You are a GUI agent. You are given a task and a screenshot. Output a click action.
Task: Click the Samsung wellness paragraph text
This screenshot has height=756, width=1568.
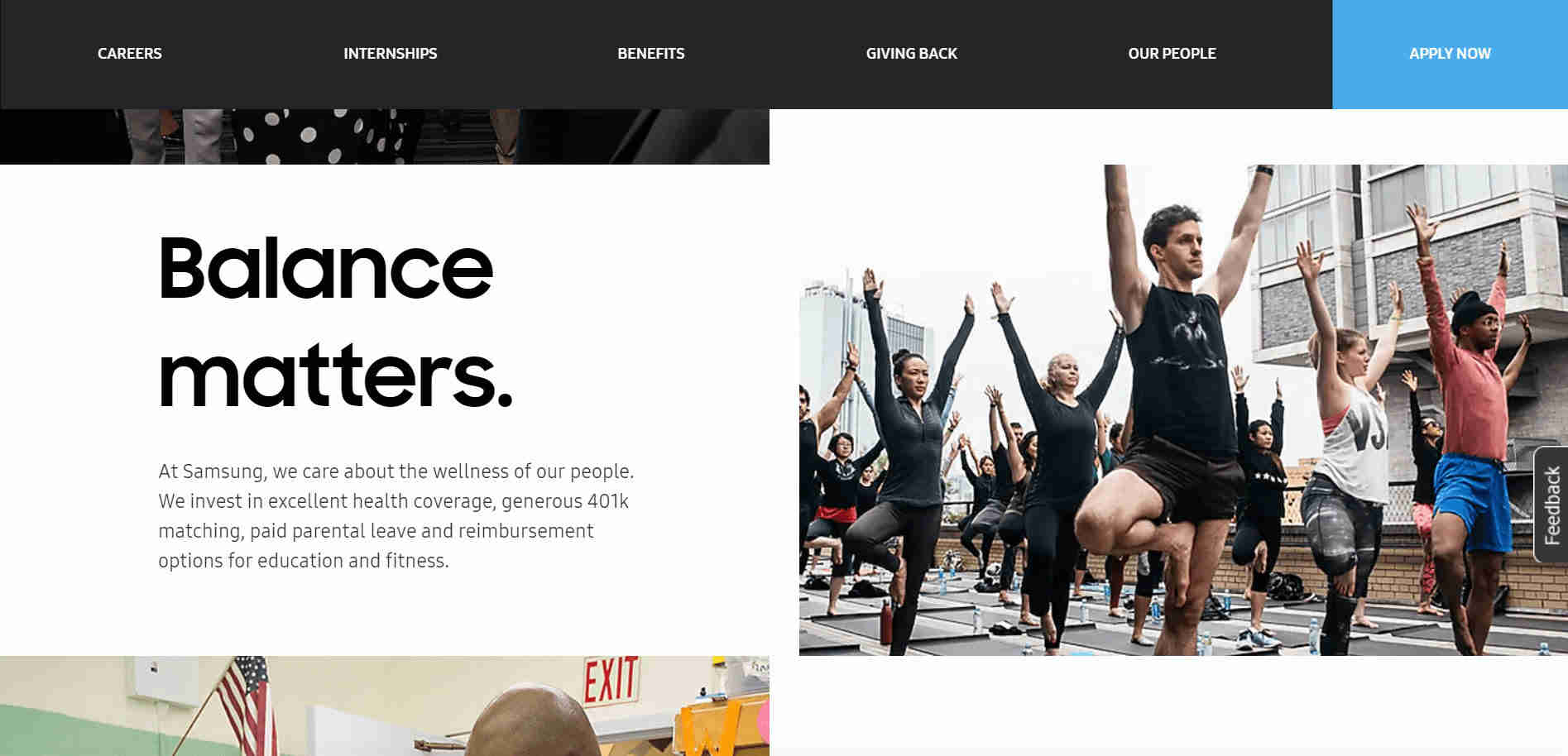click(396, 516)
